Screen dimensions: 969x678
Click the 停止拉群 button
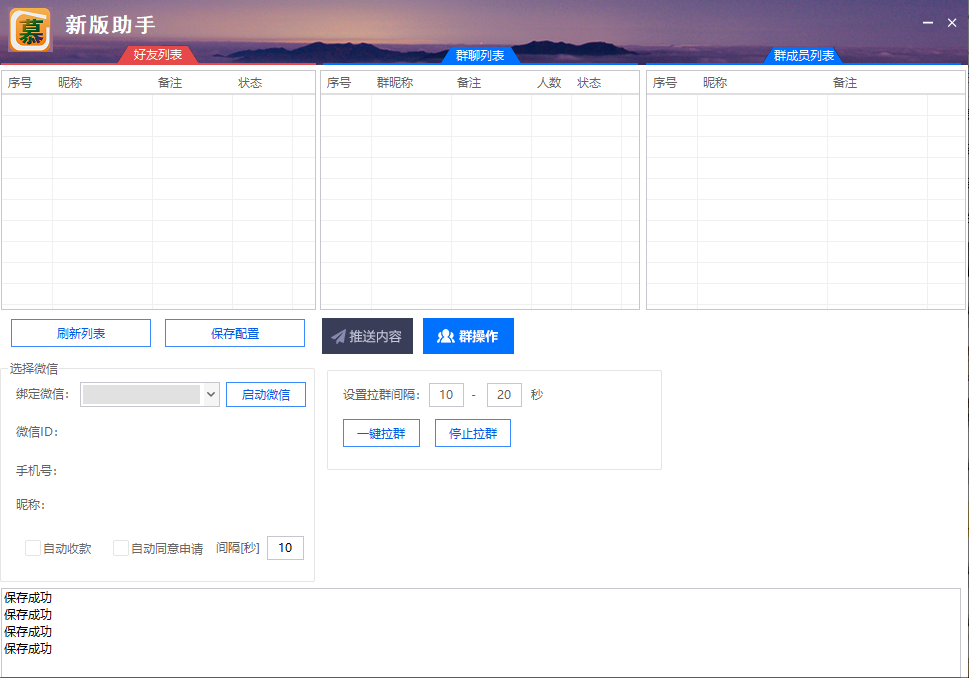473,434
